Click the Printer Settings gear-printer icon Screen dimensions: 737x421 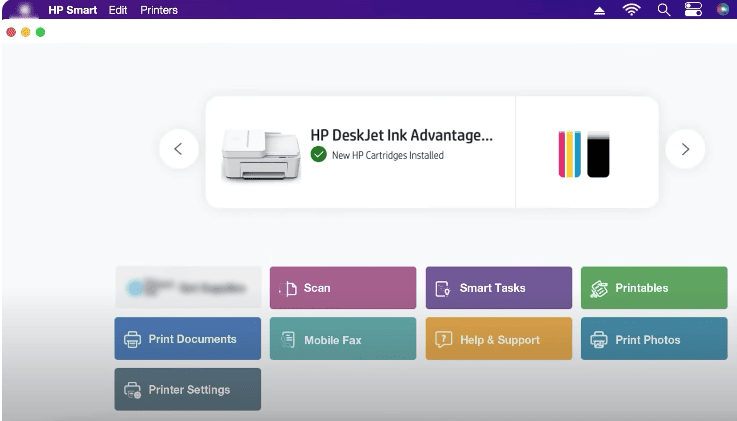[132, 390]
